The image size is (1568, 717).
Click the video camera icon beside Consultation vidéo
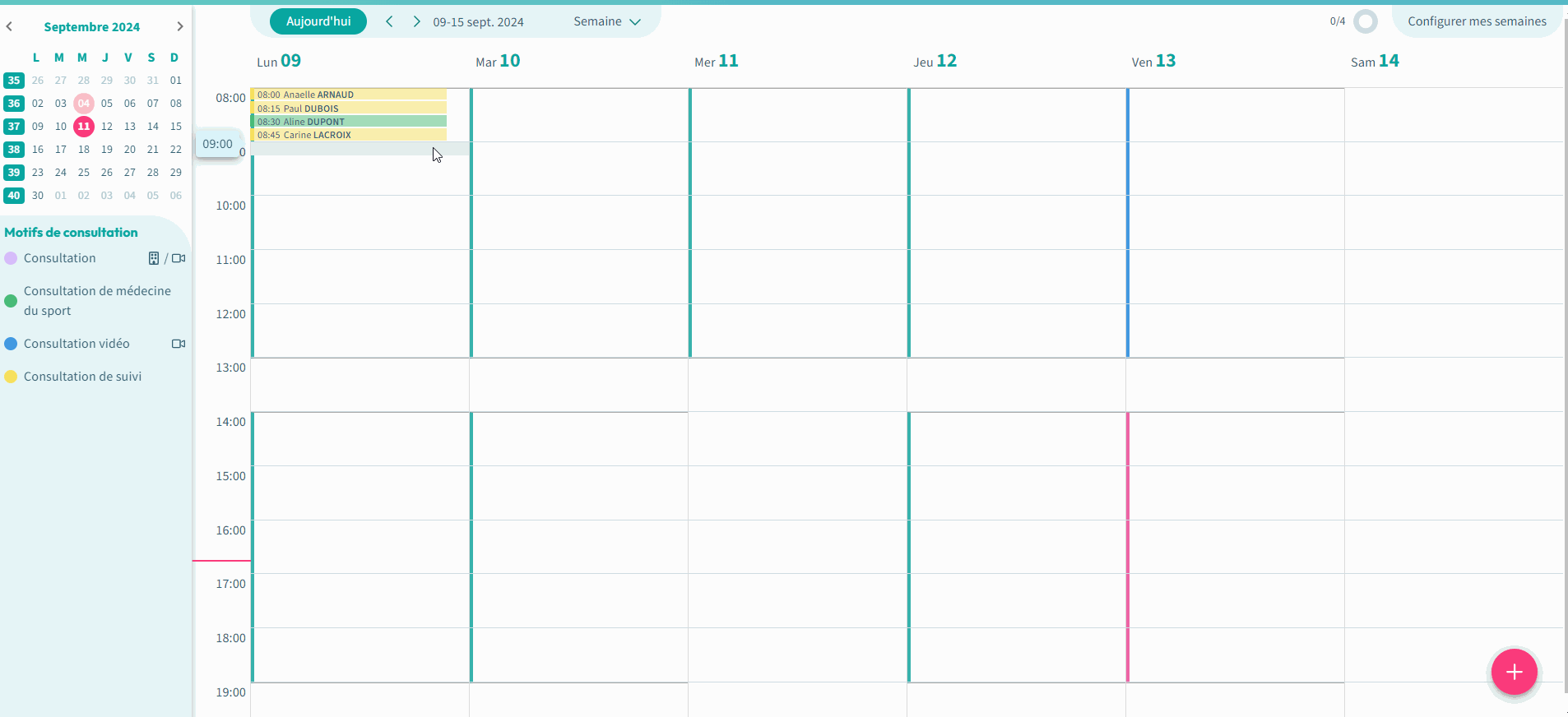tap(178, 344)
